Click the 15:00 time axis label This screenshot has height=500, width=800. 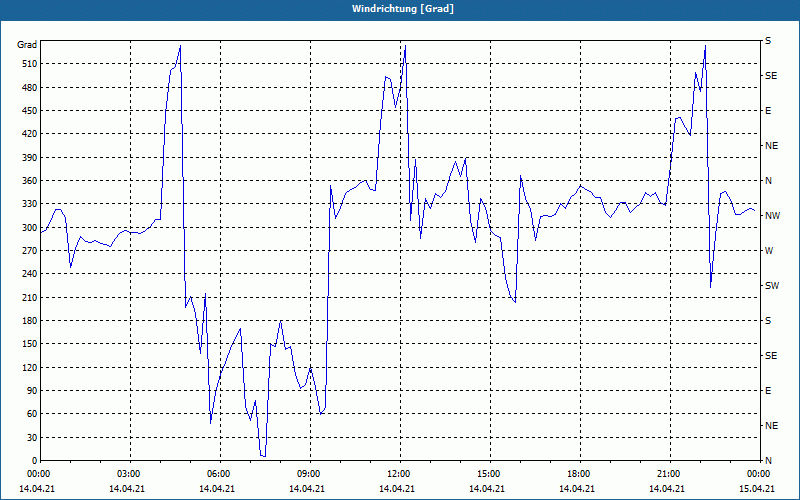(x=490, y=474)
